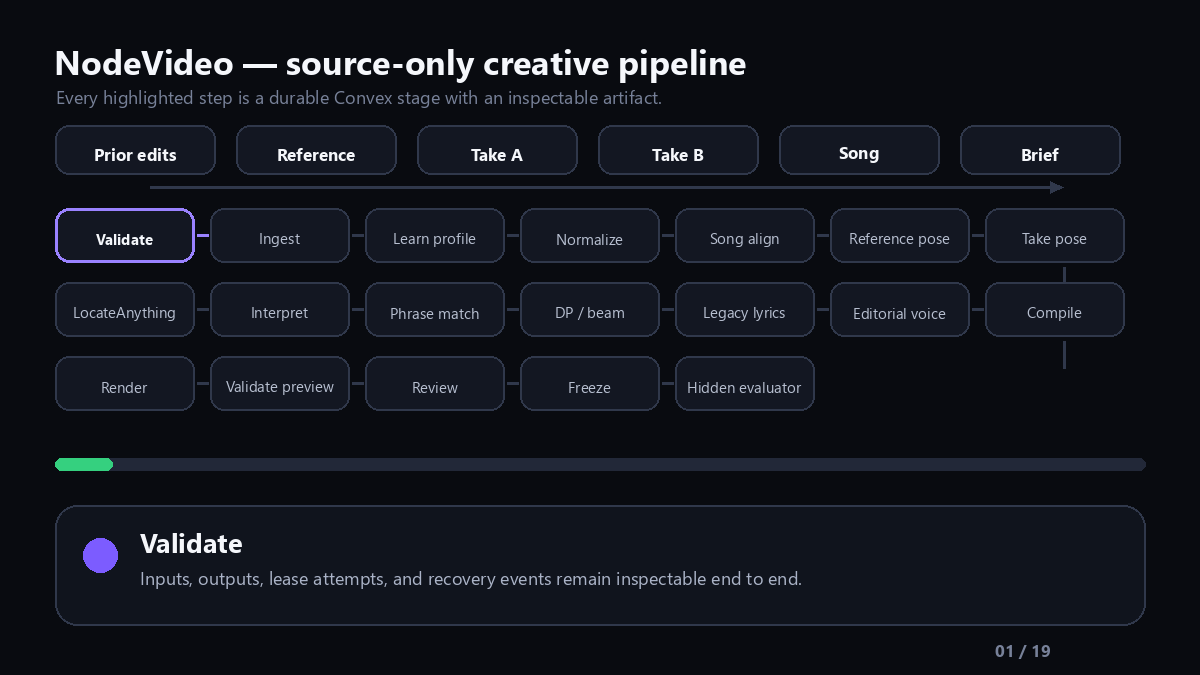
Task: Click the Take B source card
Action: (x=678, y=150)
